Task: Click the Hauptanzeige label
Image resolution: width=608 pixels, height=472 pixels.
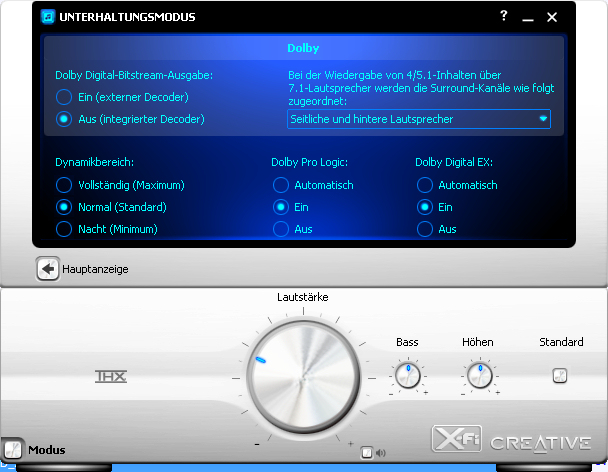Action: tap(95, 269)
